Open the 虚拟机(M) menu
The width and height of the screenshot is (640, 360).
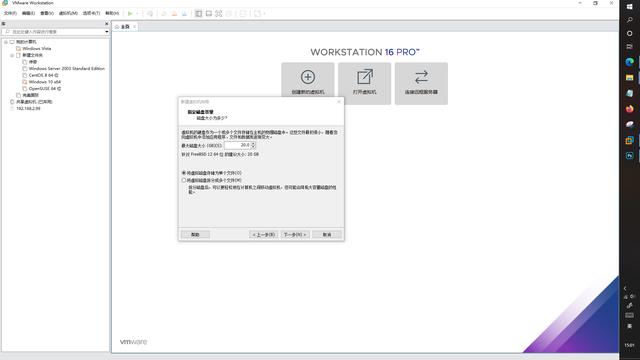pos(68,13)
